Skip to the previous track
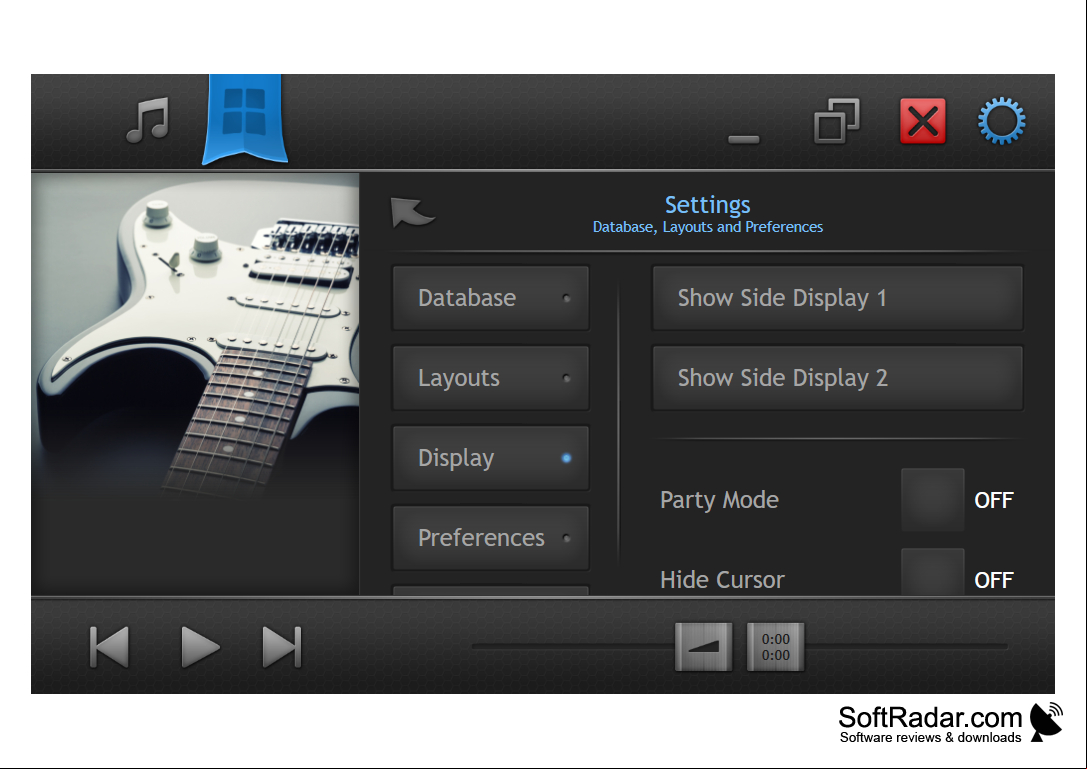 [x=110, y=647]
